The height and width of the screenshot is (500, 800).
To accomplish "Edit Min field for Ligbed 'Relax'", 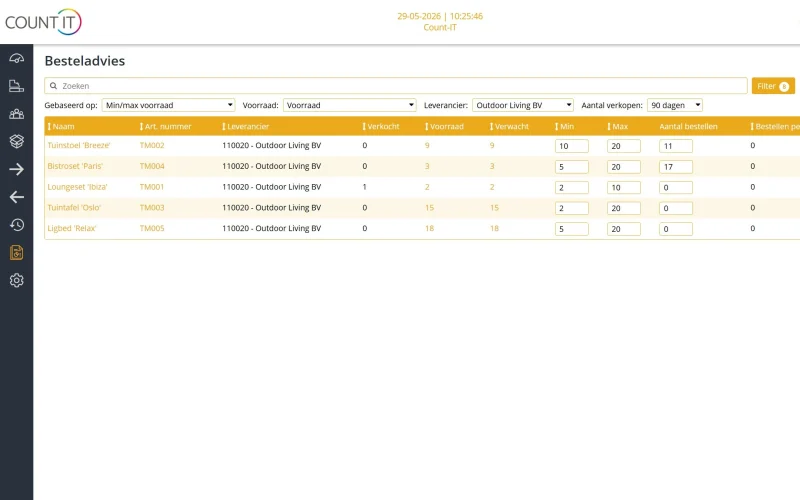I will 571,229.
